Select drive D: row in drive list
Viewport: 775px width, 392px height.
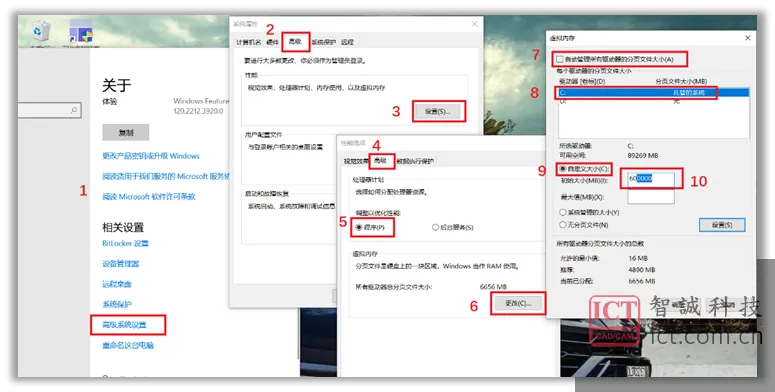coord(654,101)
